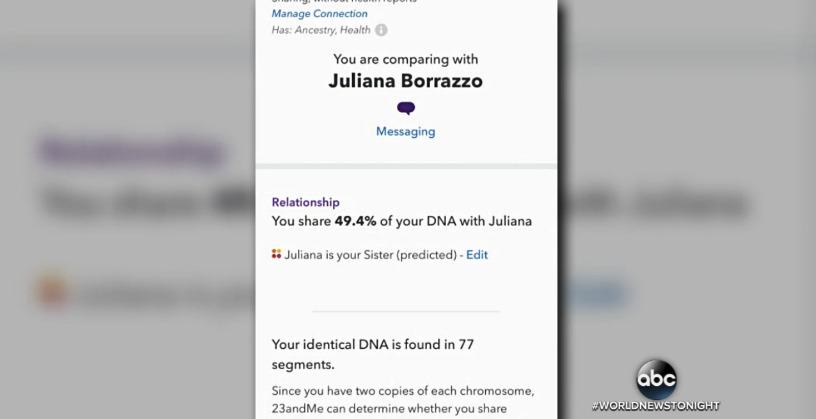Click the bold 49.4% shared DNA value

click(355, 221)
